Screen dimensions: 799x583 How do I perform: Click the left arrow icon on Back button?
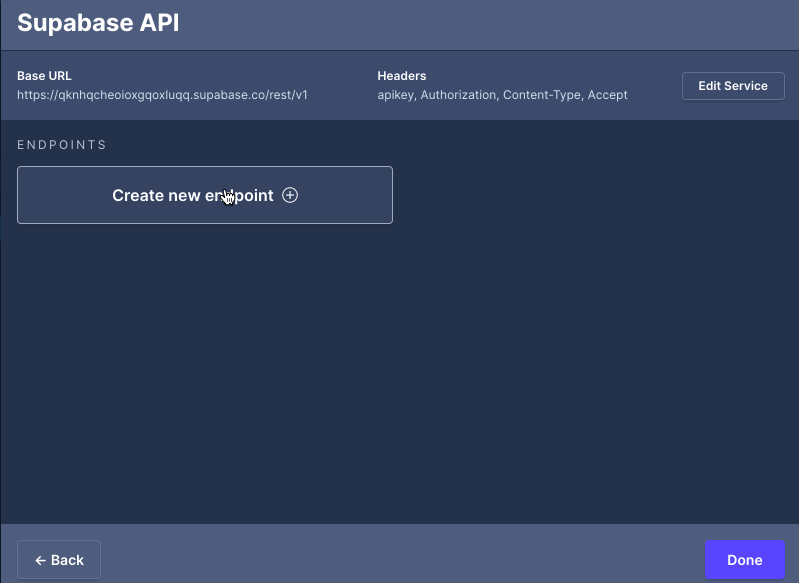click(x=40, y=560)
